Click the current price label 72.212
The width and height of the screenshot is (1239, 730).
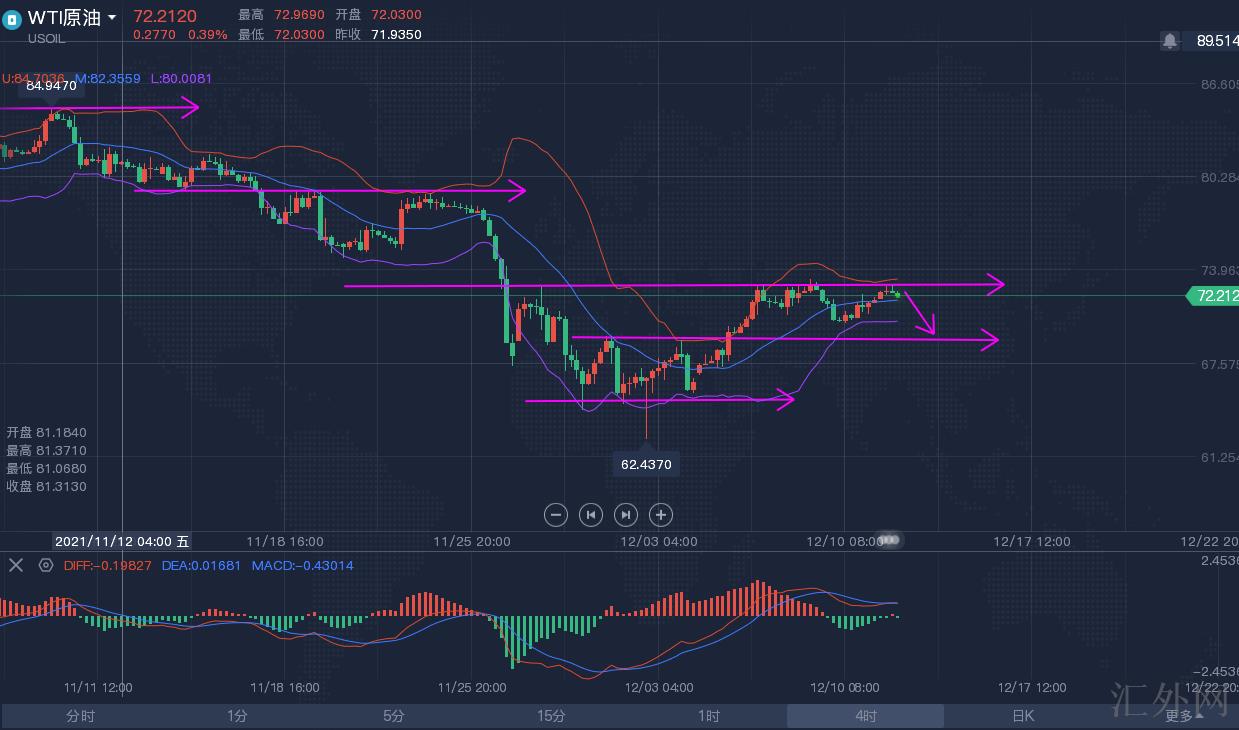(1212, 296)
